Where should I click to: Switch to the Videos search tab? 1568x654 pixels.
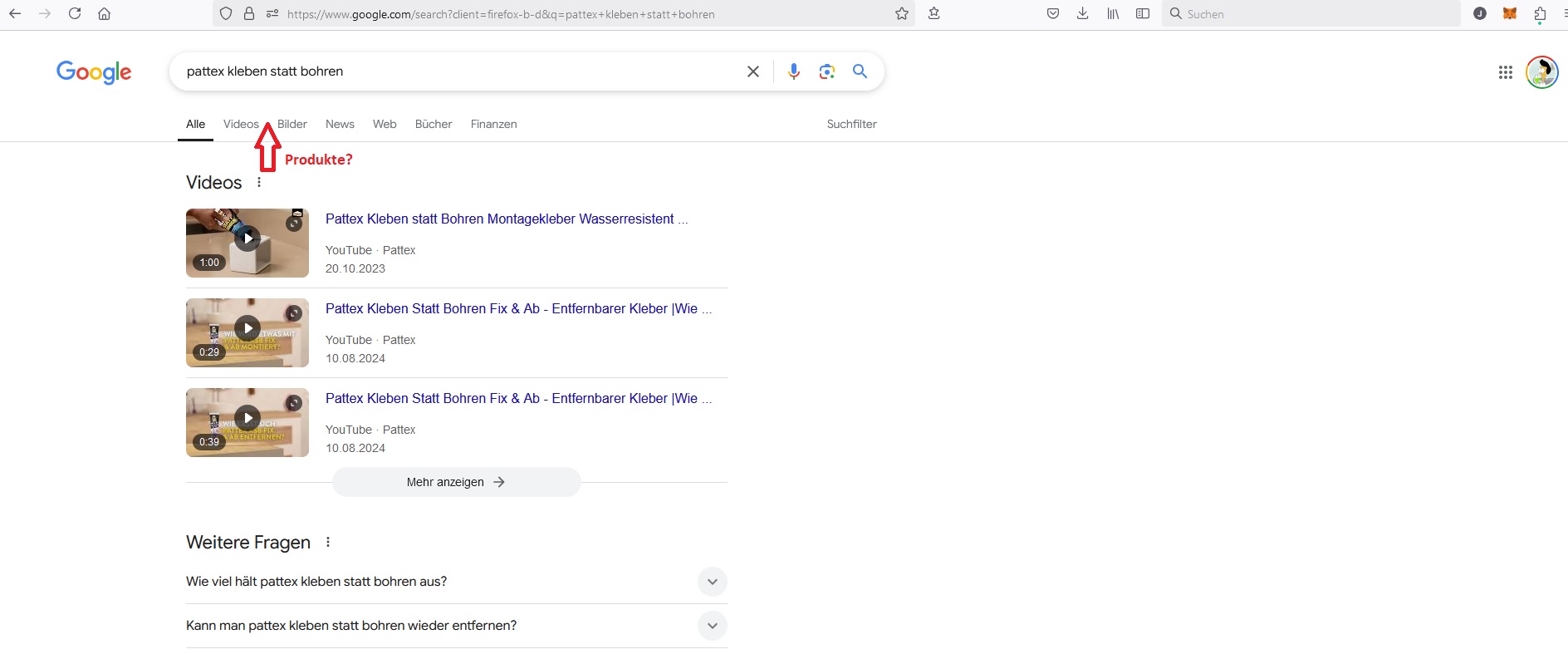[x=241, y=124]
